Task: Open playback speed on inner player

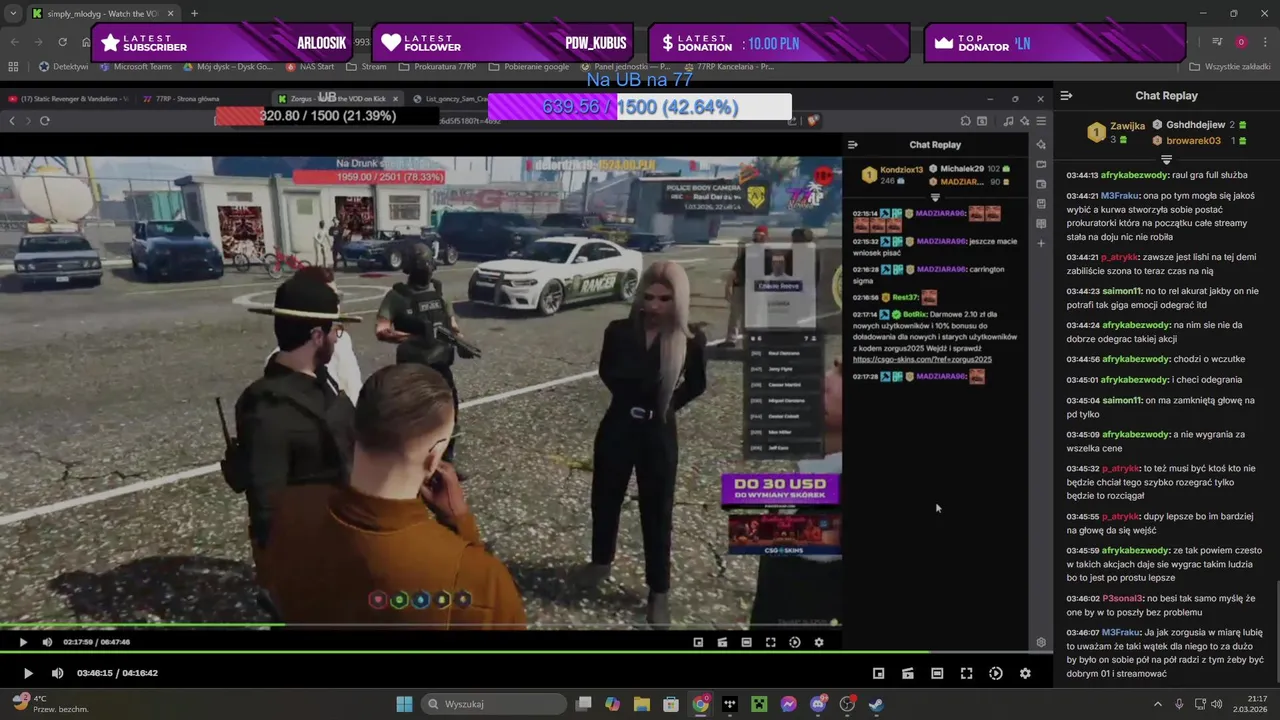Action: click(795, 642)
